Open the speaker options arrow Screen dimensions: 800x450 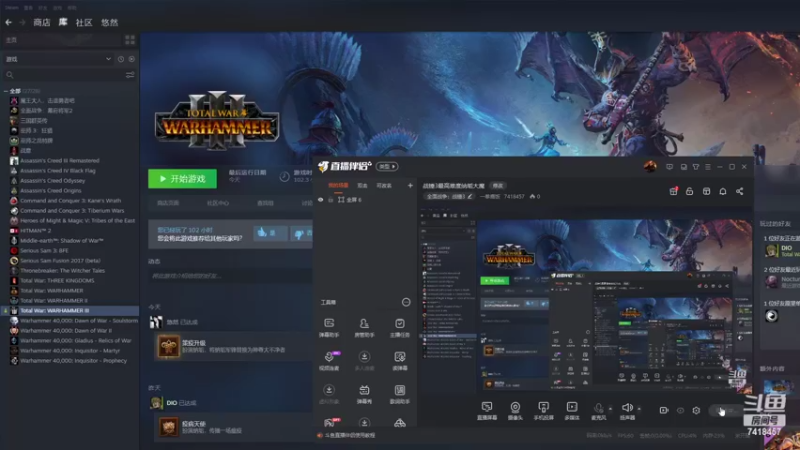[x=639, y=409]
